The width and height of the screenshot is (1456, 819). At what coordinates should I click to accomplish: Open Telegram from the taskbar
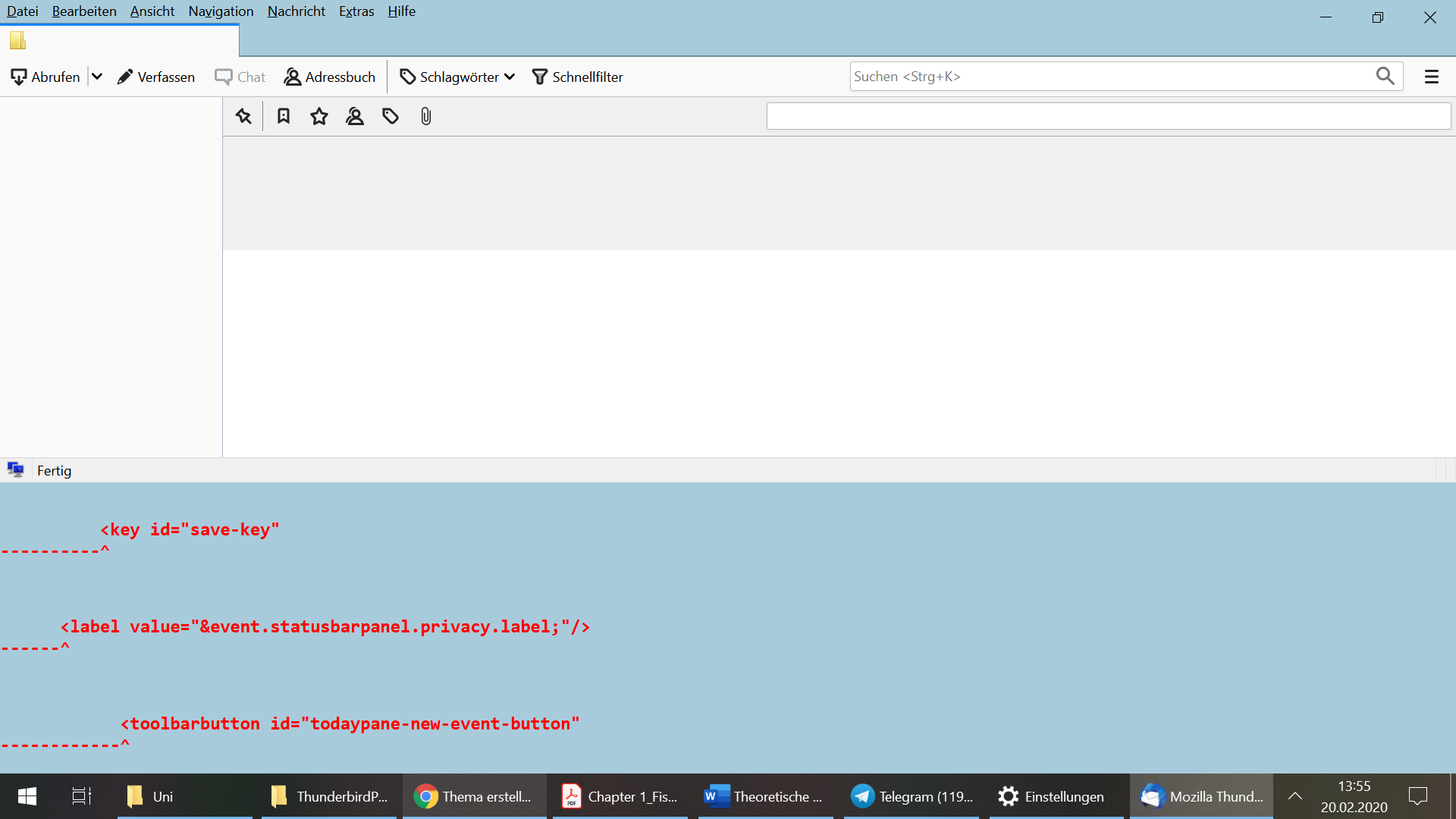point(912,796)
